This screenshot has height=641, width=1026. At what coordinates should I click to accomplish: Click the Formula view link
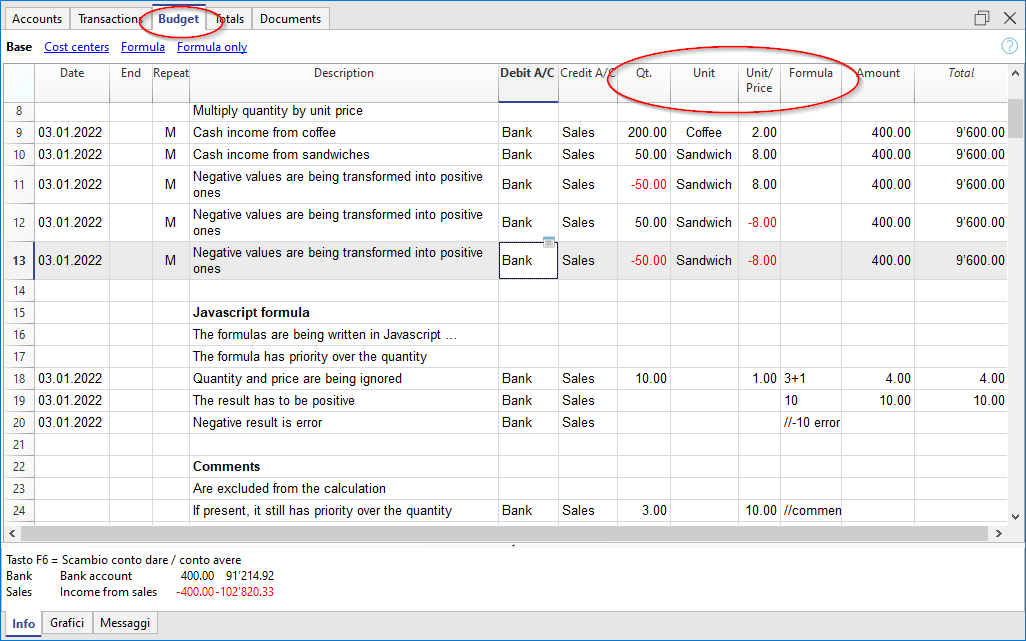click(142, 46)
